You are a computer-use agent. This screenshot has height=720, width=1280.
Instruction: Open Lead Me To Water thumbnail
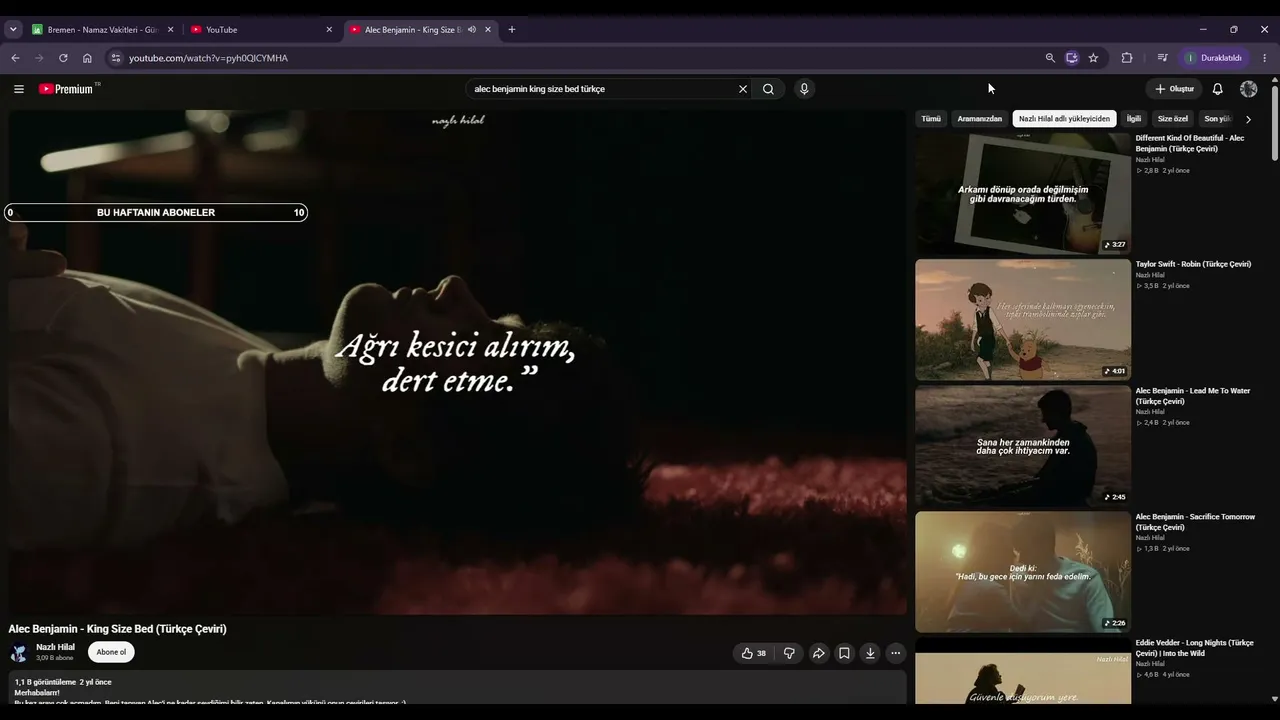click(x=1023, y=446)
